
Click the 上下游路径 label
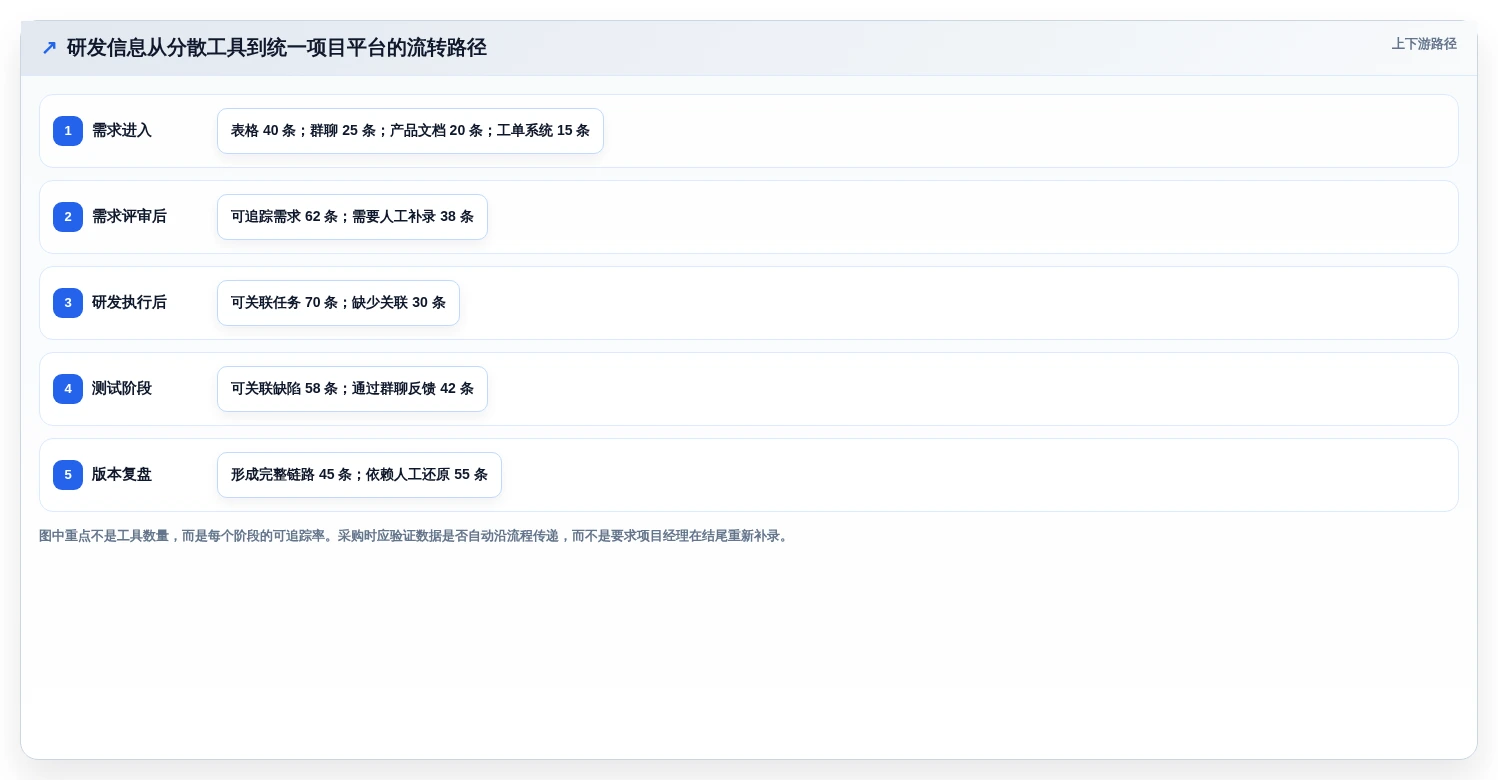click(x=1424, y=44)
